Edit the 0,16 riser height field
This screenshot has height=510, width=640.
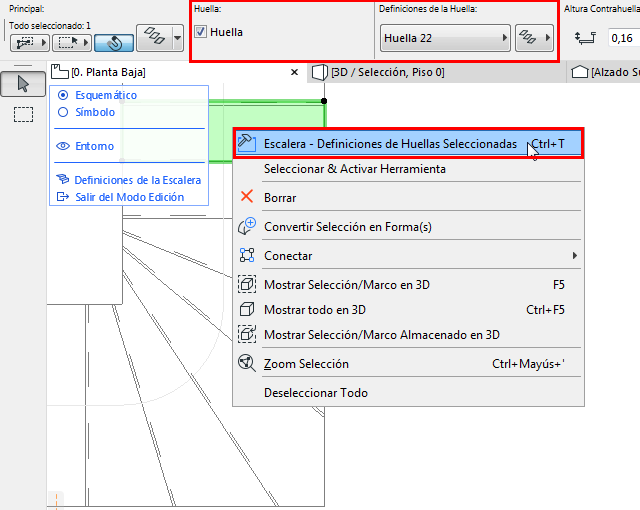click(x=624, y=38)
